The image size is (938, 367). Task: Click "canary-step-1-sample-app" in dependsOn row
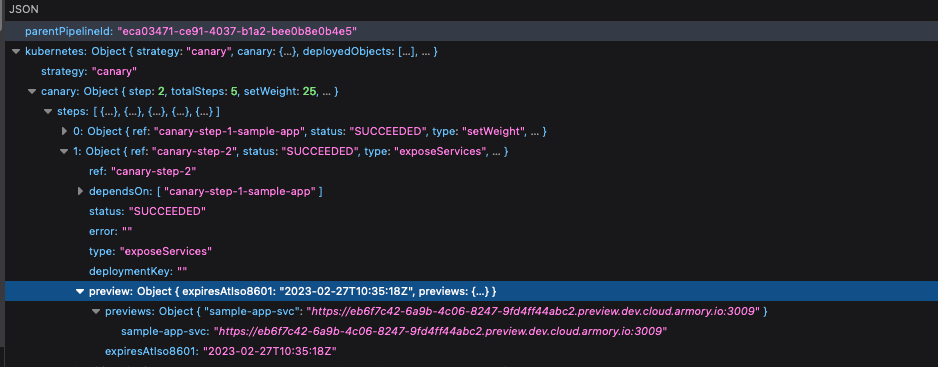241,192
